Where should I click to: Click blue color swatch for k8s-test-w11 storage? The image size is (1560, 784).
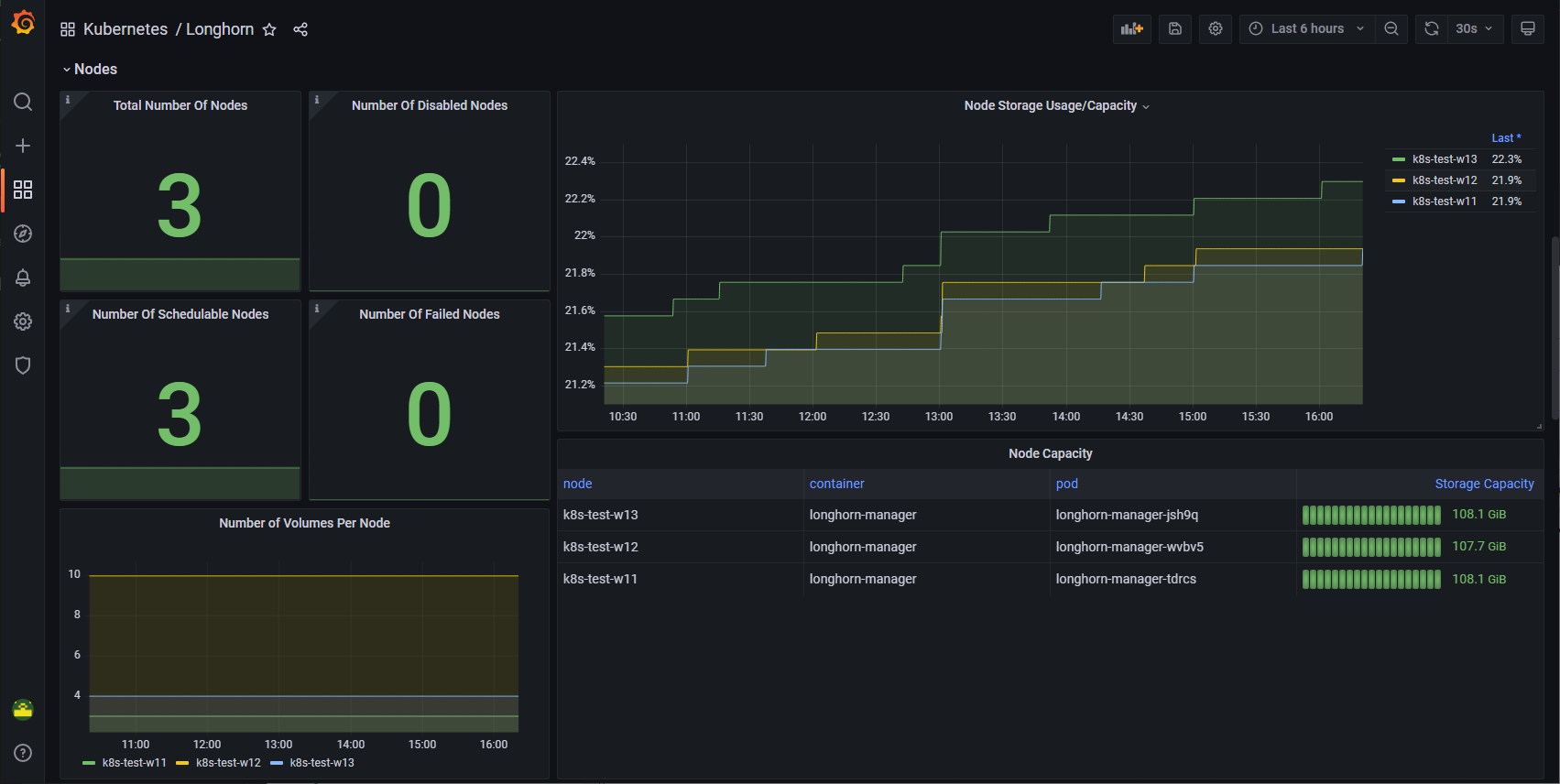[x=1399, y=201]
